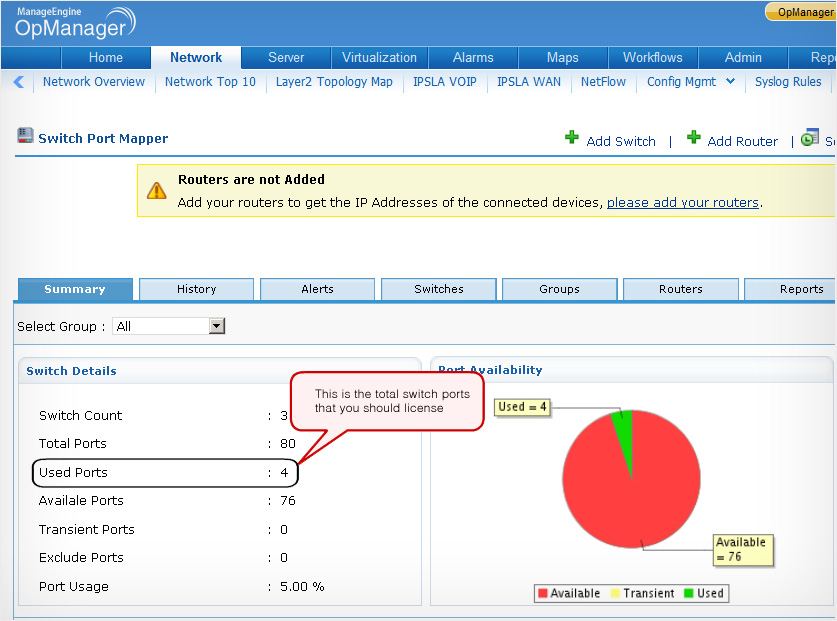Open the Alarms menu tab
This screenshot has width=837, height=621.
[473, 57]
